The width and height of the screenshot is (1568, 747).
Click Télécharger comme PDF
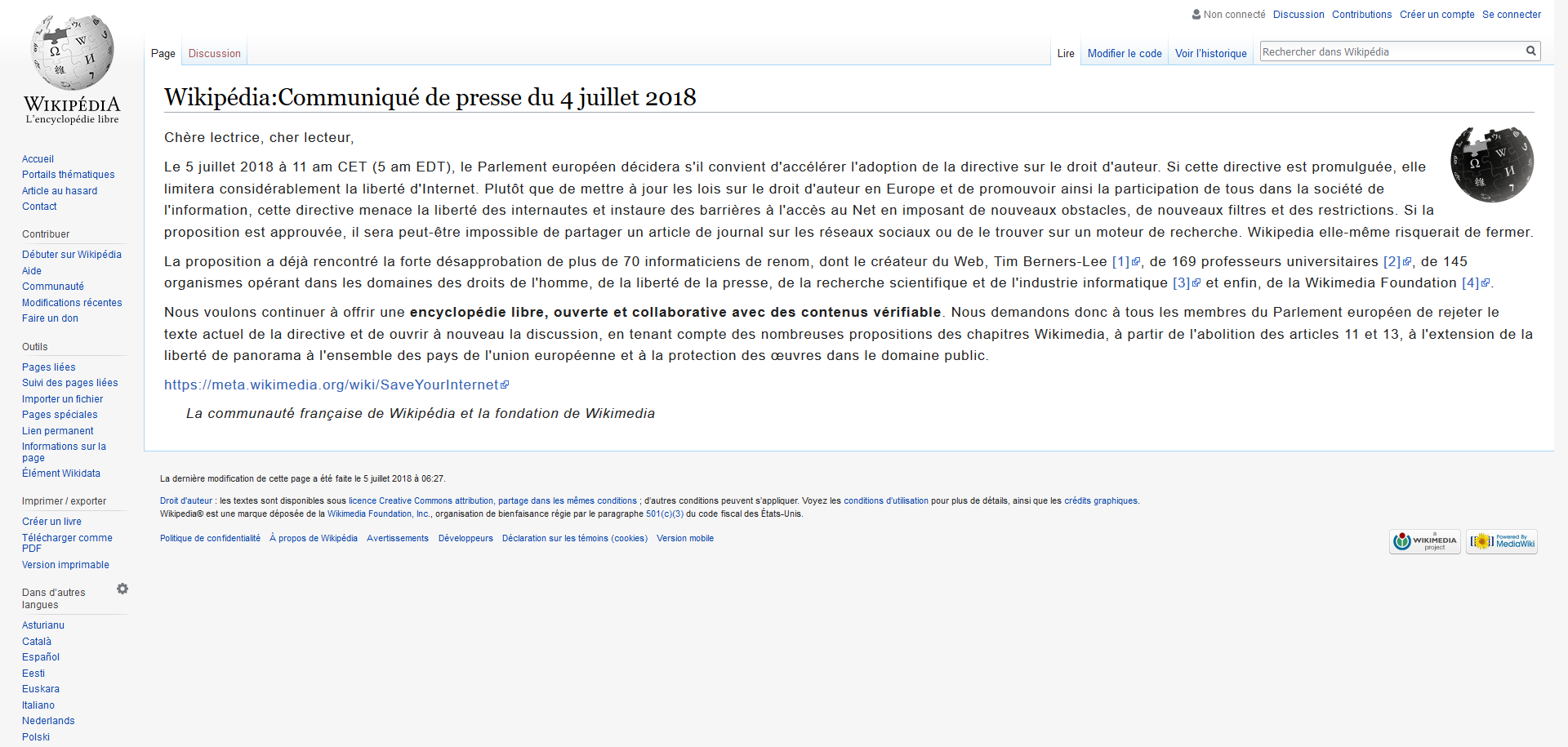coord(67,543)
